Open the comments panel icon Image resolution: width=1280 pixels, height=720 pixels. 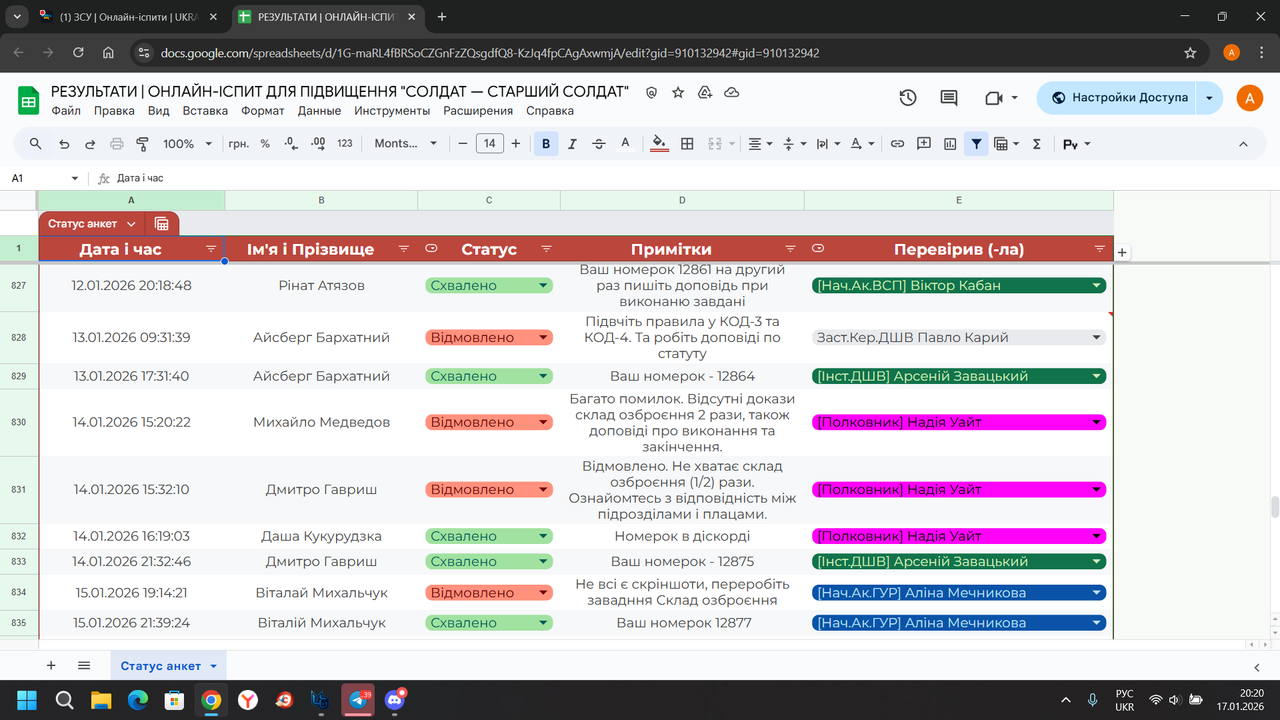coord(949,98)
